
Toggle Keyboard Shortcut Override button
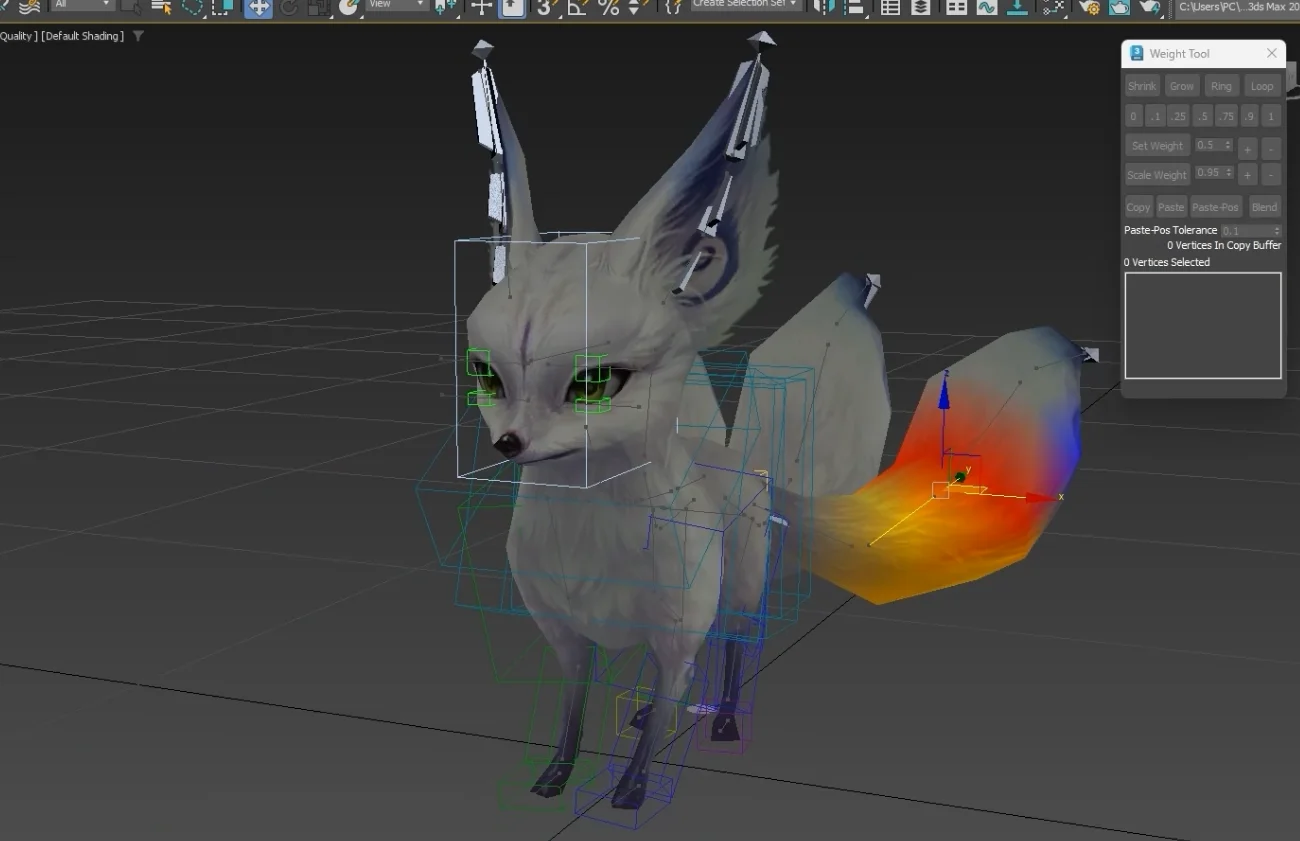pyautogui.click(x=512, y=7)
